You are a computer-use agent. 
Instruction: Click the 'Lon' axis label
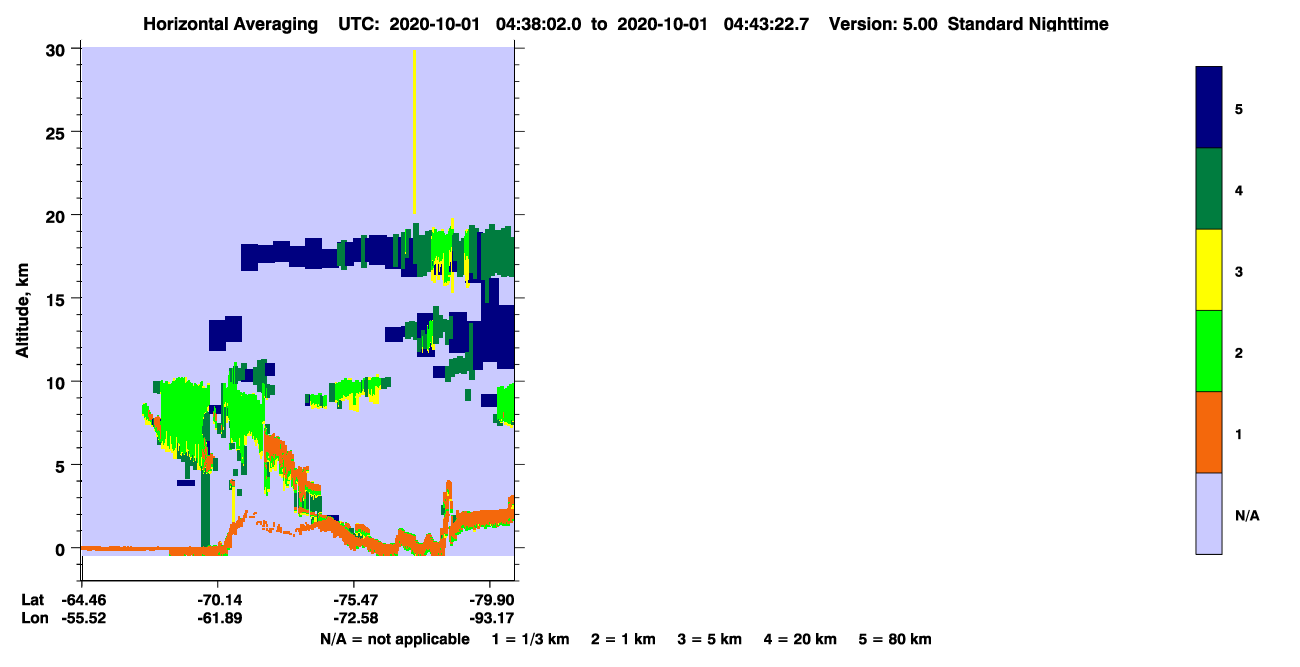coord(33,618)
